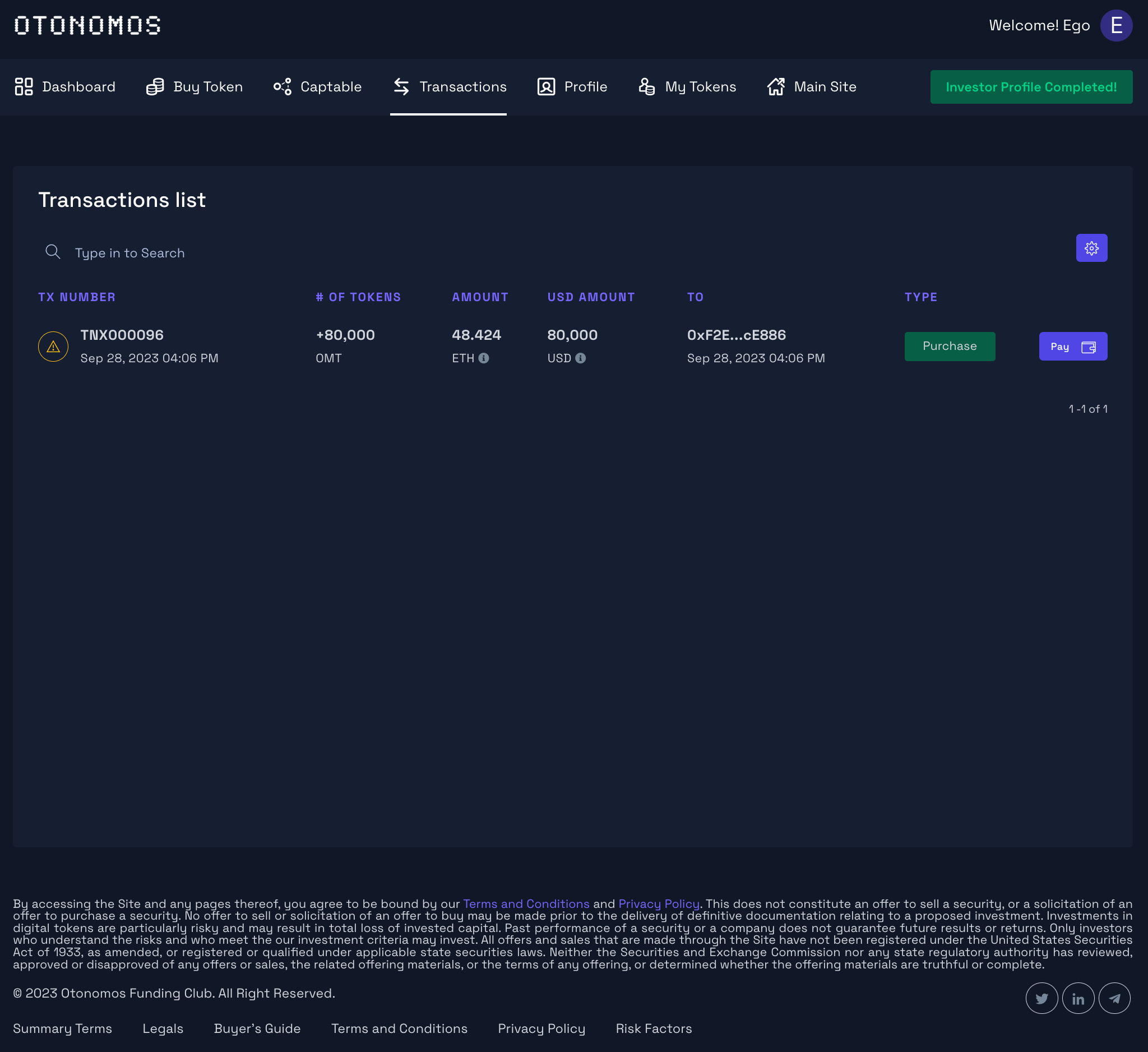Click the 0xF2E...cE886 address
Viewport: 1148px width, 1052px height.
coord(737,335)
